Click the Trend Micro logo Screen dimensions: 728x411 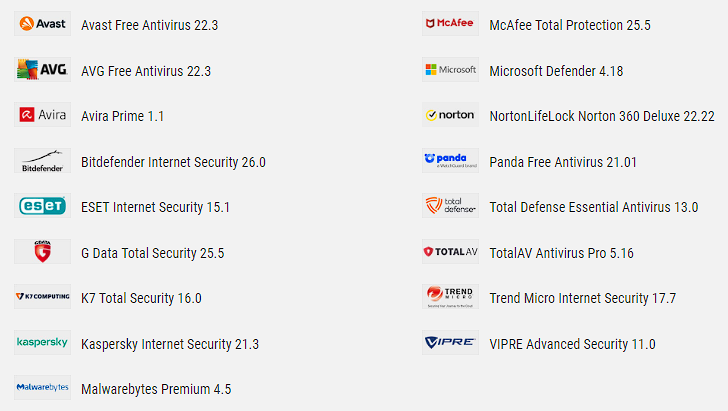pos(450,297)
